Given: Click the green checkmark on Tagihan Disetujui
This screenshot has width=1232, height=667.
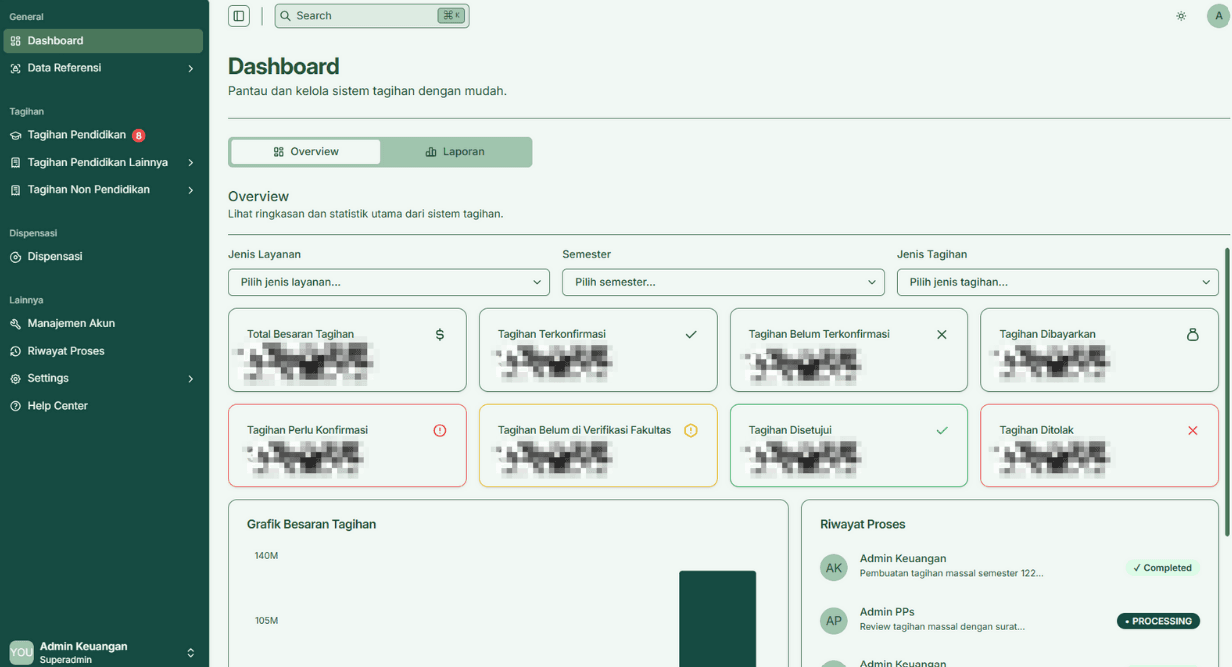Looking at the screenshot, I should (941, 430).
